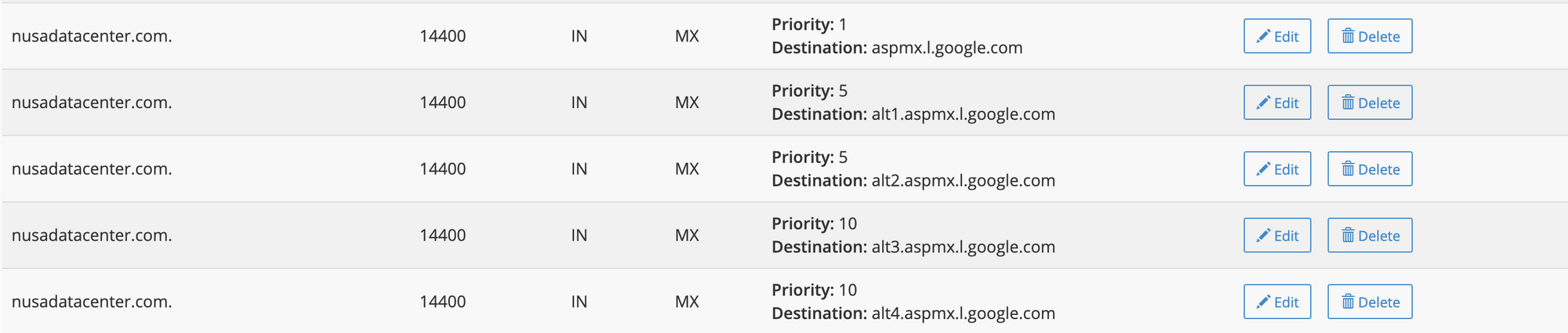Click pencil icon for alt4 destination row
1568x333 pixels.
1263,302
